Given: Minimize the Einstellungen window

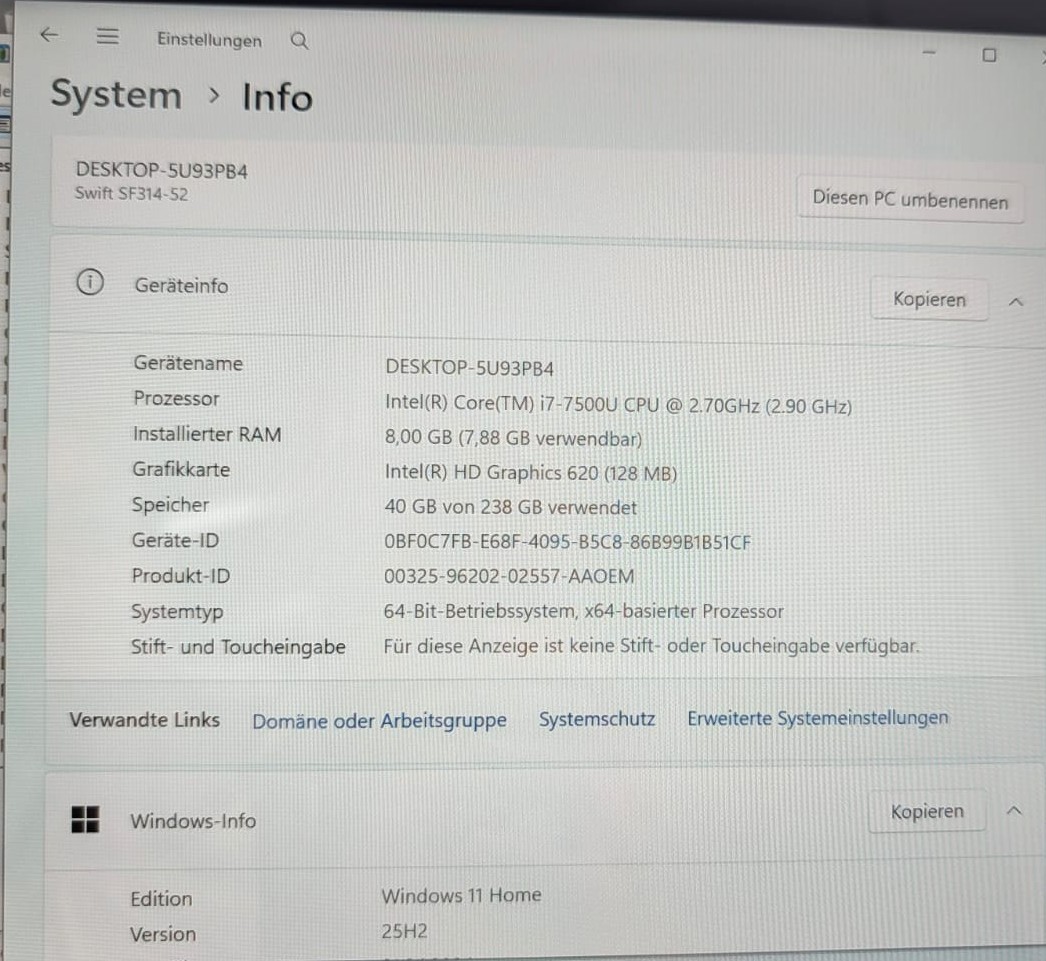Looking at the screenshot, I should (x=929, y=52).
